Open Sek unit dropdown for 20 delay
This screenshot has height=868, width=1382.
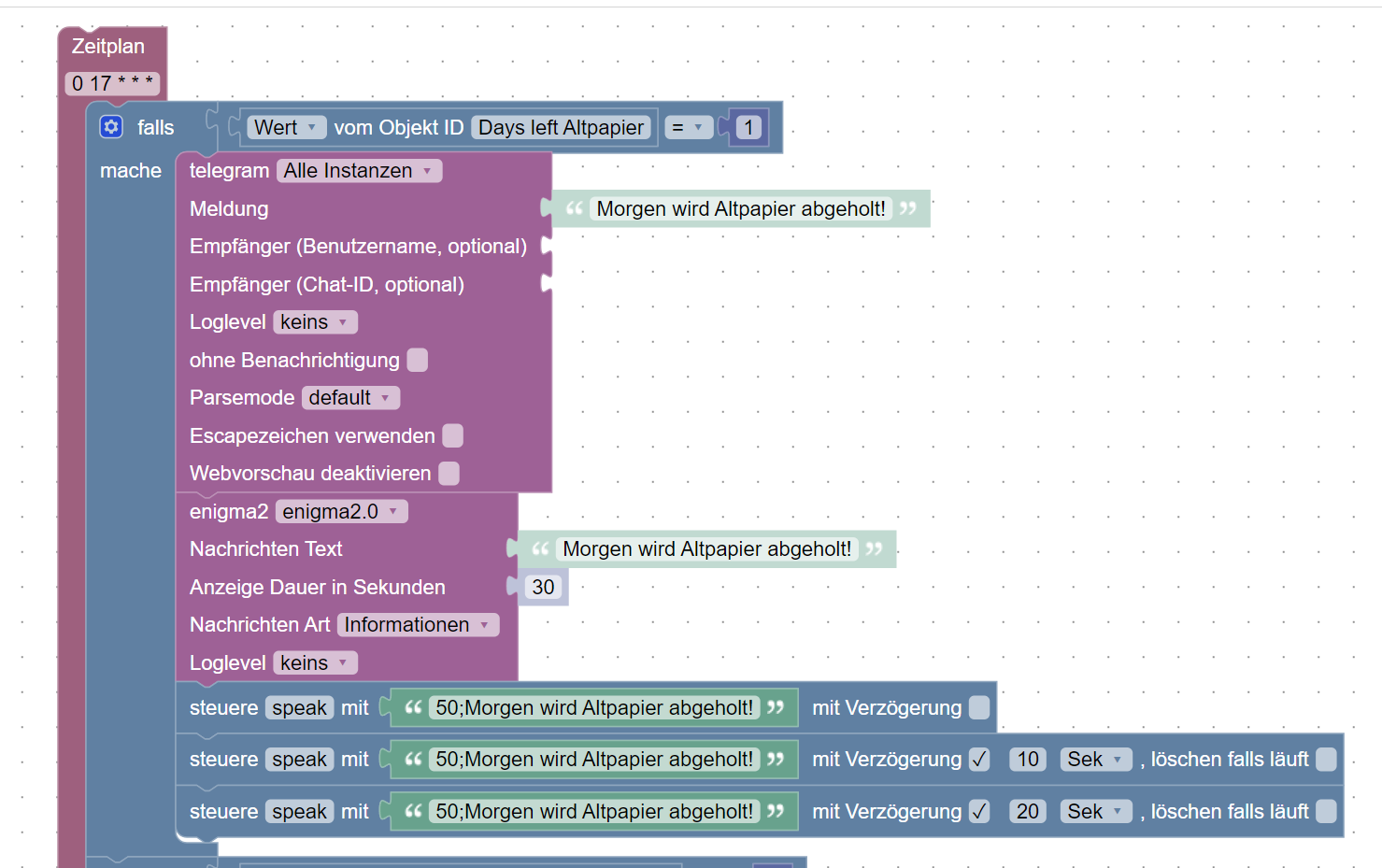tap(1096, 812)
